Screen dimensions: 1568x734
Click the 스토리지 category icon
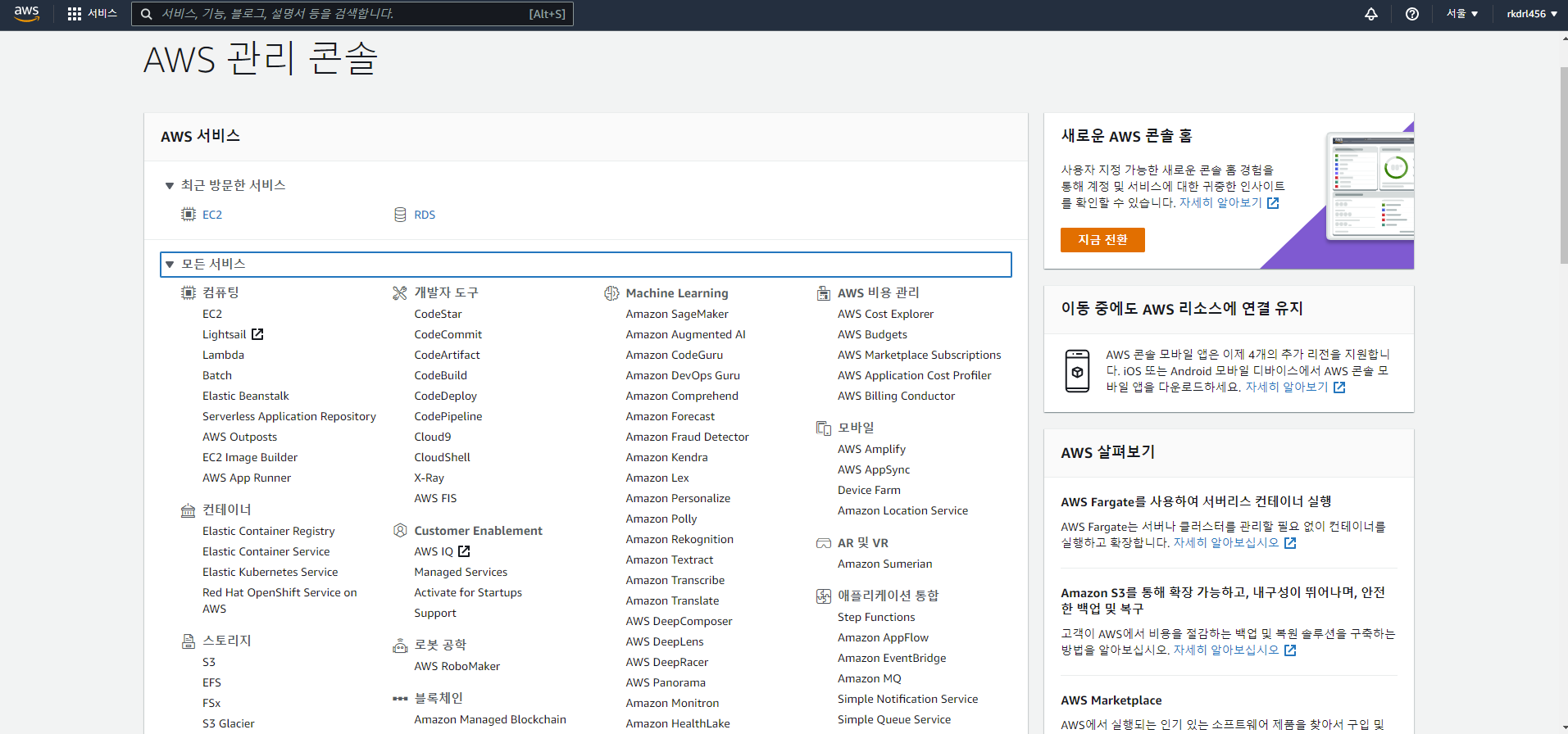189,641
